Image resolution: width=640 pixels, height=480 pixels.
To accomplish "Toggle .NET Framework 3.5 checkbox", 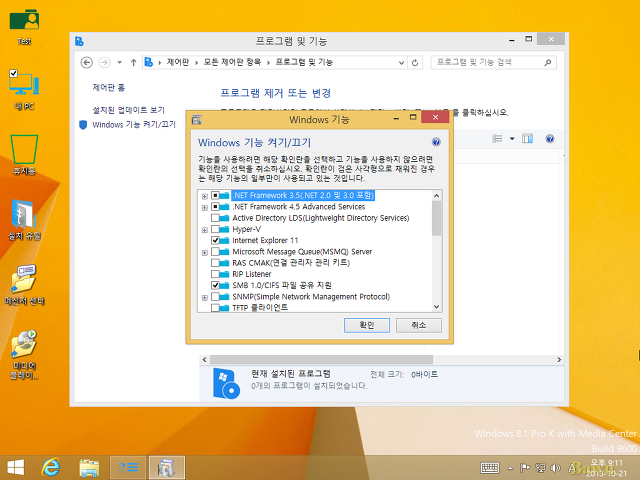I will click(215, 196).
